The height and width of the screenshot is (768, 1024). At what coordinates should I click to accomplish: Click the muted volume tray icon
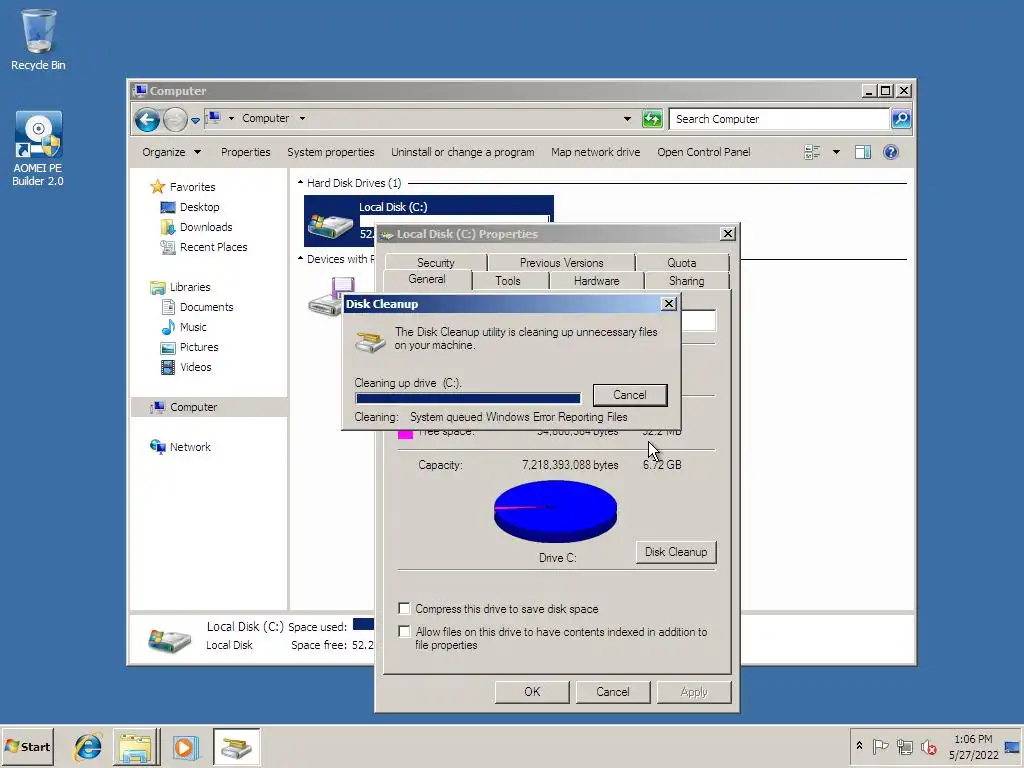(928, 746)
